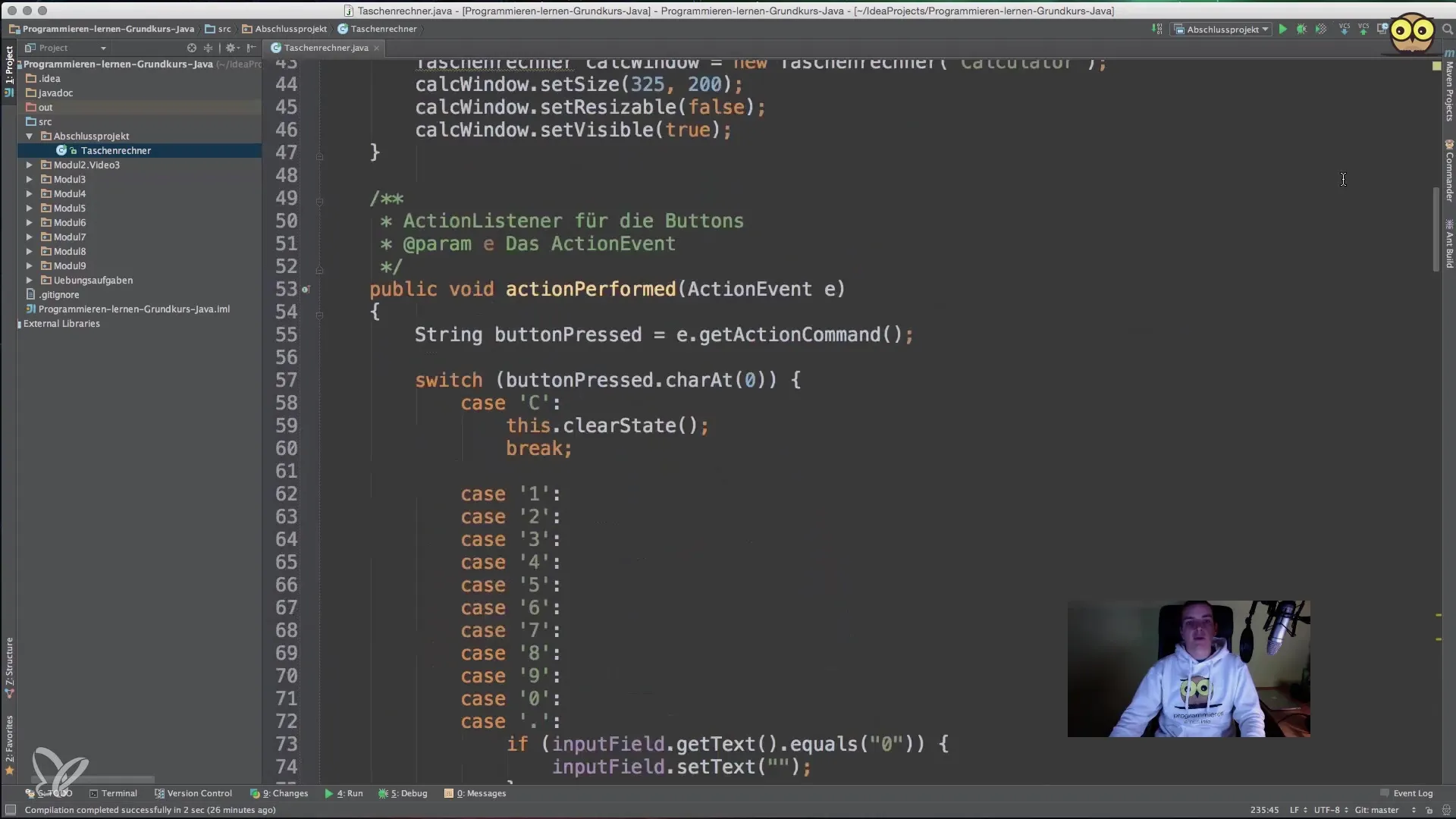Expand the Modul2.Video3 folder
Screen dimensions: 1456x819
click(29, 165)
